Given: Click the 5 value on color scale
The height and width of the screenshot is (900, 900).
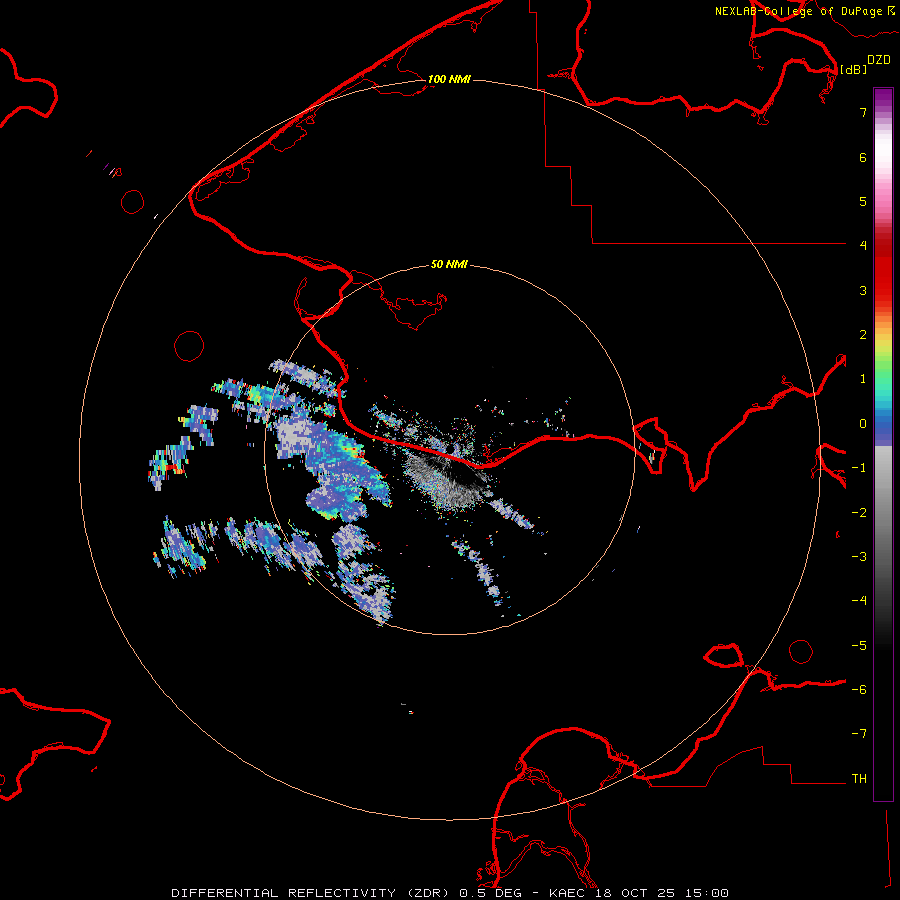Looking at the screenshot, I should [863, 201].
